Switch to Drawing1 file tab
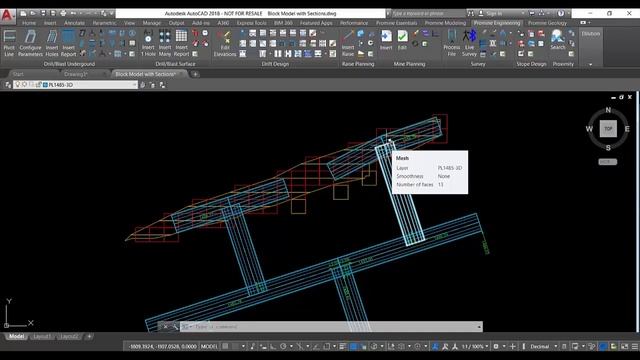 (x=76, y=74)
